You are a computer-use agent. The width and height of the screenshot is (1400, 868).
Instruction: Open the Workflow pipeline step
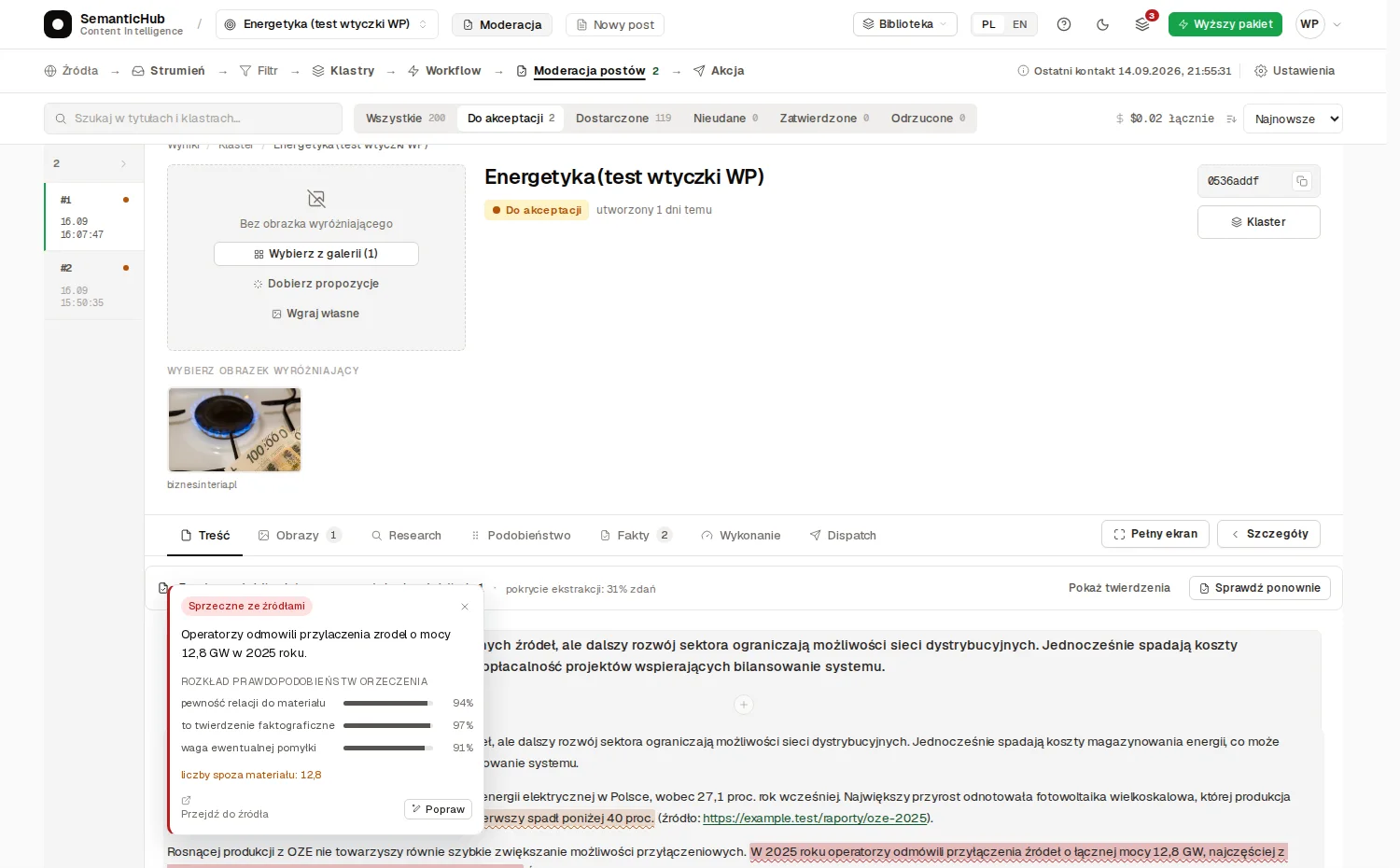(x=444, y=71)
